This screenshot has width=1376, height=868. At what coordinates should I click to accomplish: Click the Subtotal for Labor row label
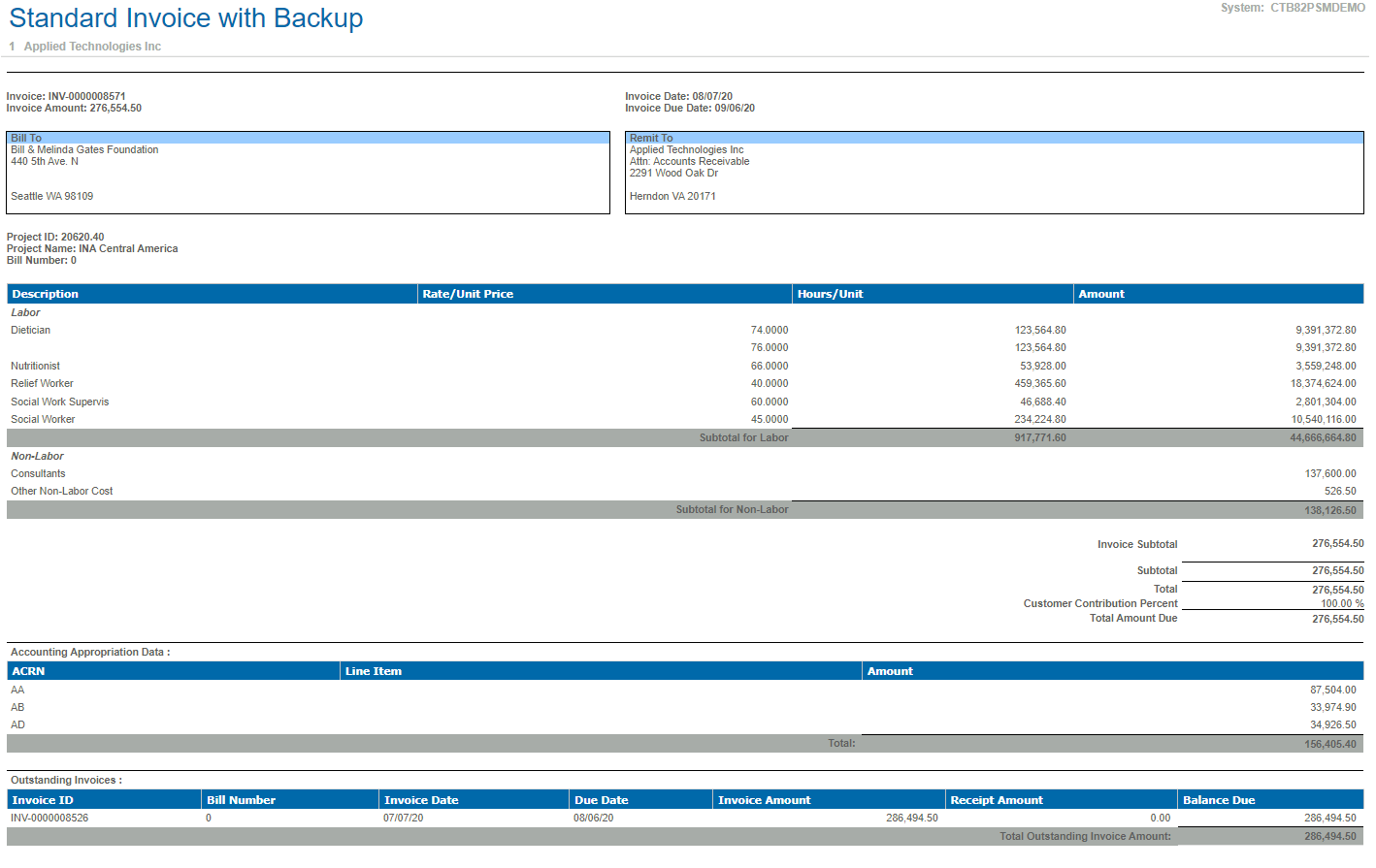[x=743, y=438]
